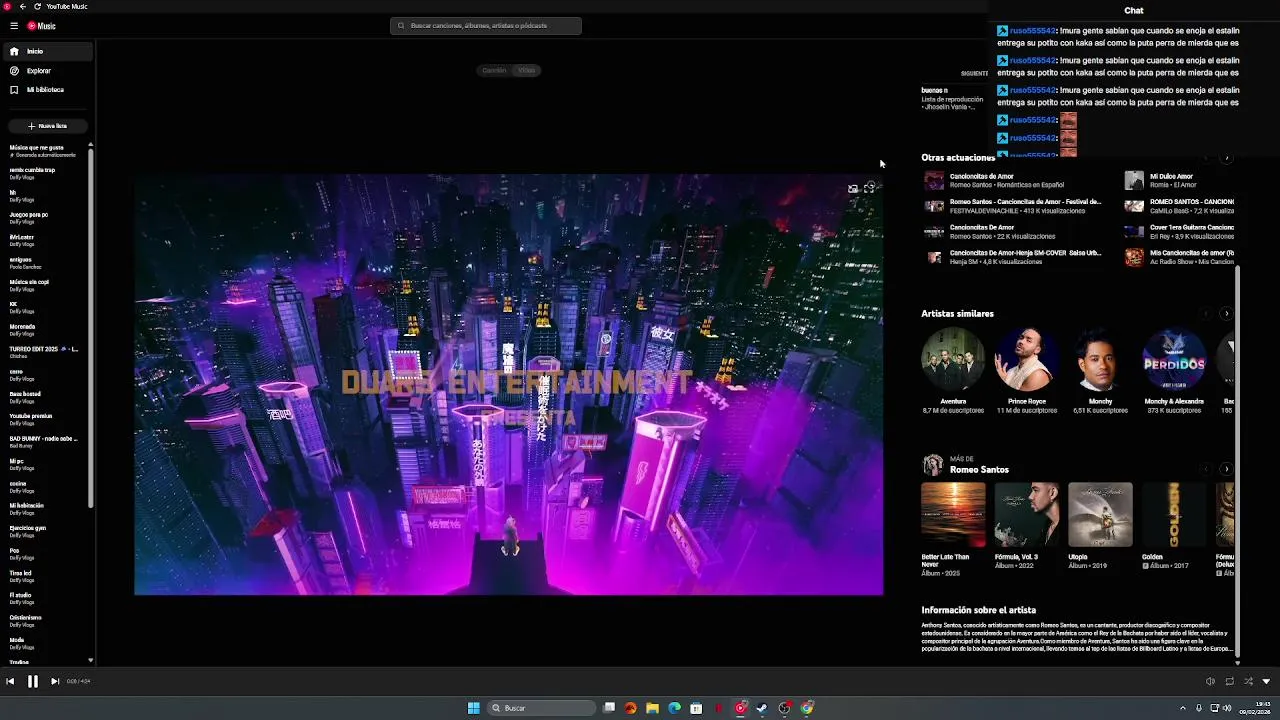Open playlist Cristianismo
Image resolution: width=1280 pixels, height=720 pixels.
tap(45, 620)
